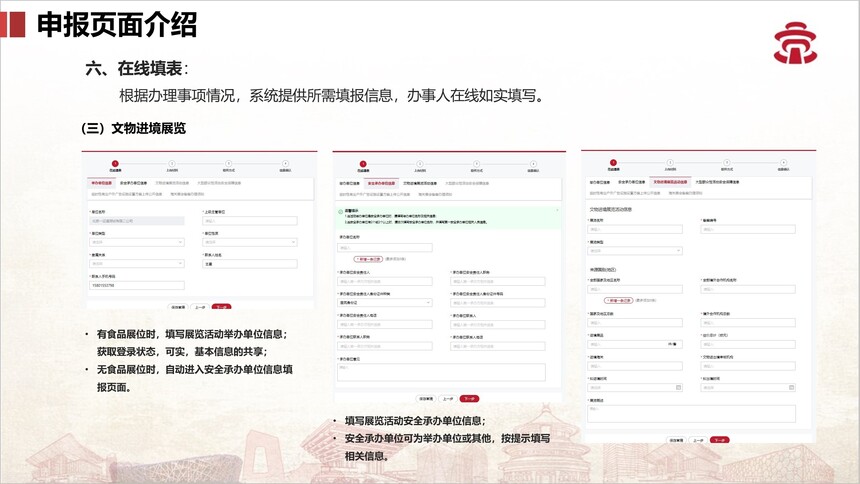Select first tab 举办单位信息 in middle form
Viewport: 860px width, 484px height.
[x=349, y=183]
